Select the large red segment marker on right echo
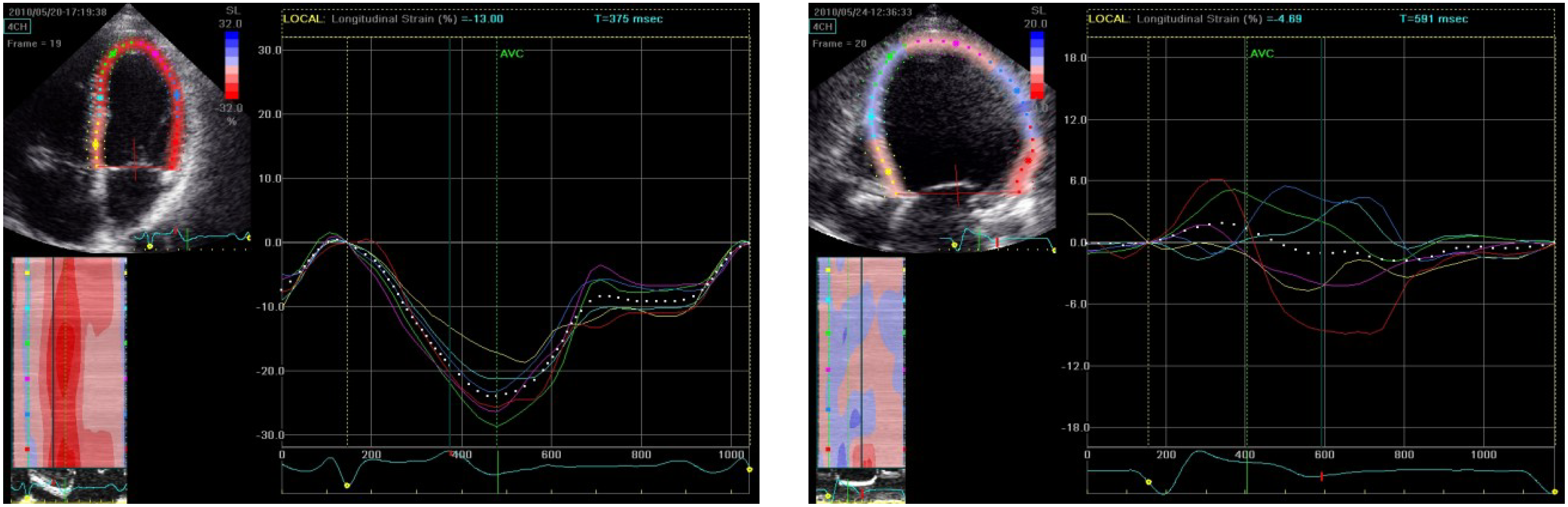This screenshot has height=507, width=1568. [x=1028, y=161]
